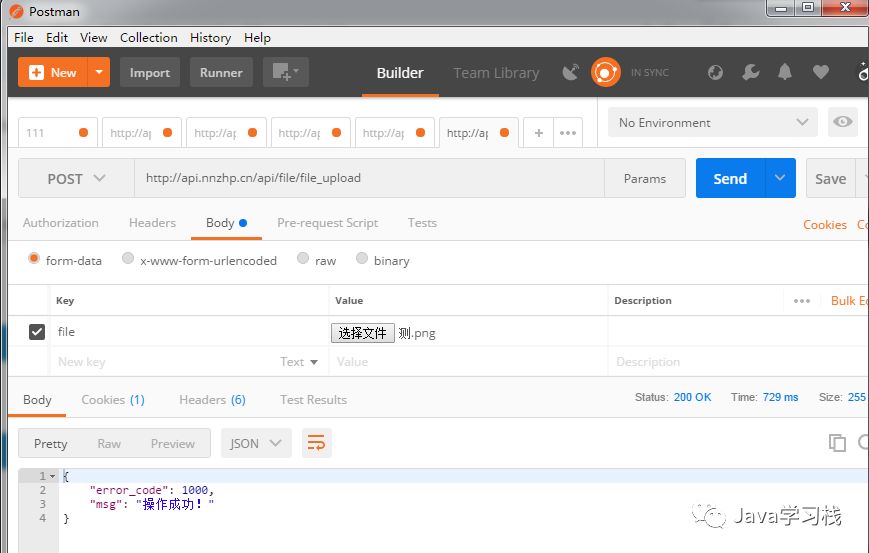Open the Text type dropdown
This screenshot has height=553, width=869.
coord(299,362)
